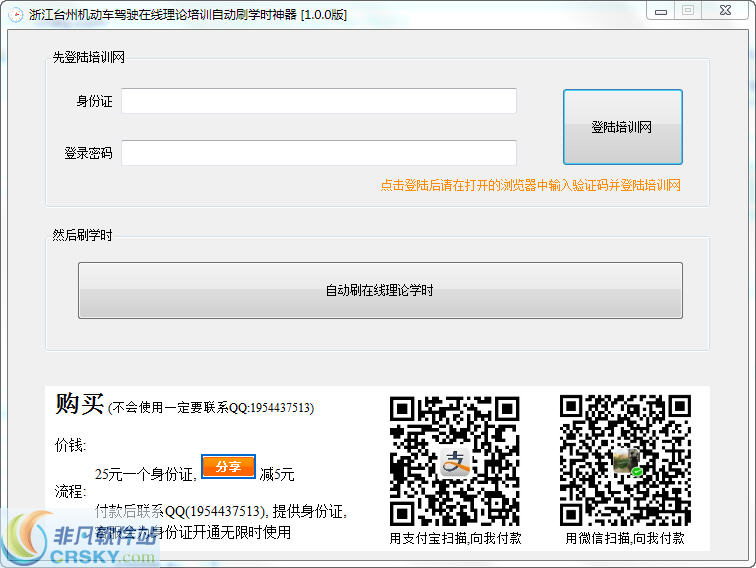Click the 登陆培训网 button
The height and width of the screenshot is (568, 756).
click(622, 127)
